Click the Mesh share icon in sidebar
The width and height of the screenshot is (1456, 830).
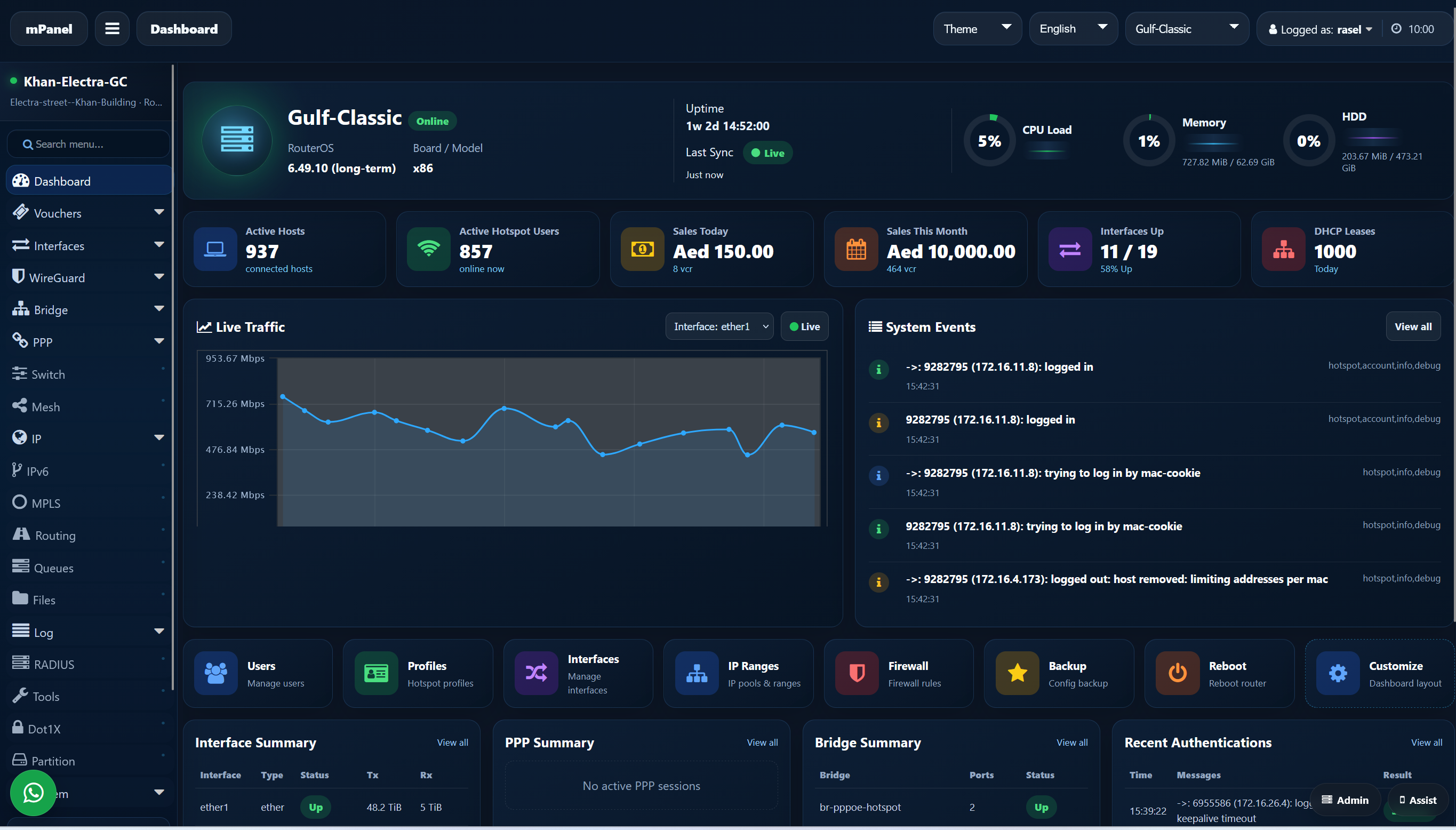pos(19,406)
